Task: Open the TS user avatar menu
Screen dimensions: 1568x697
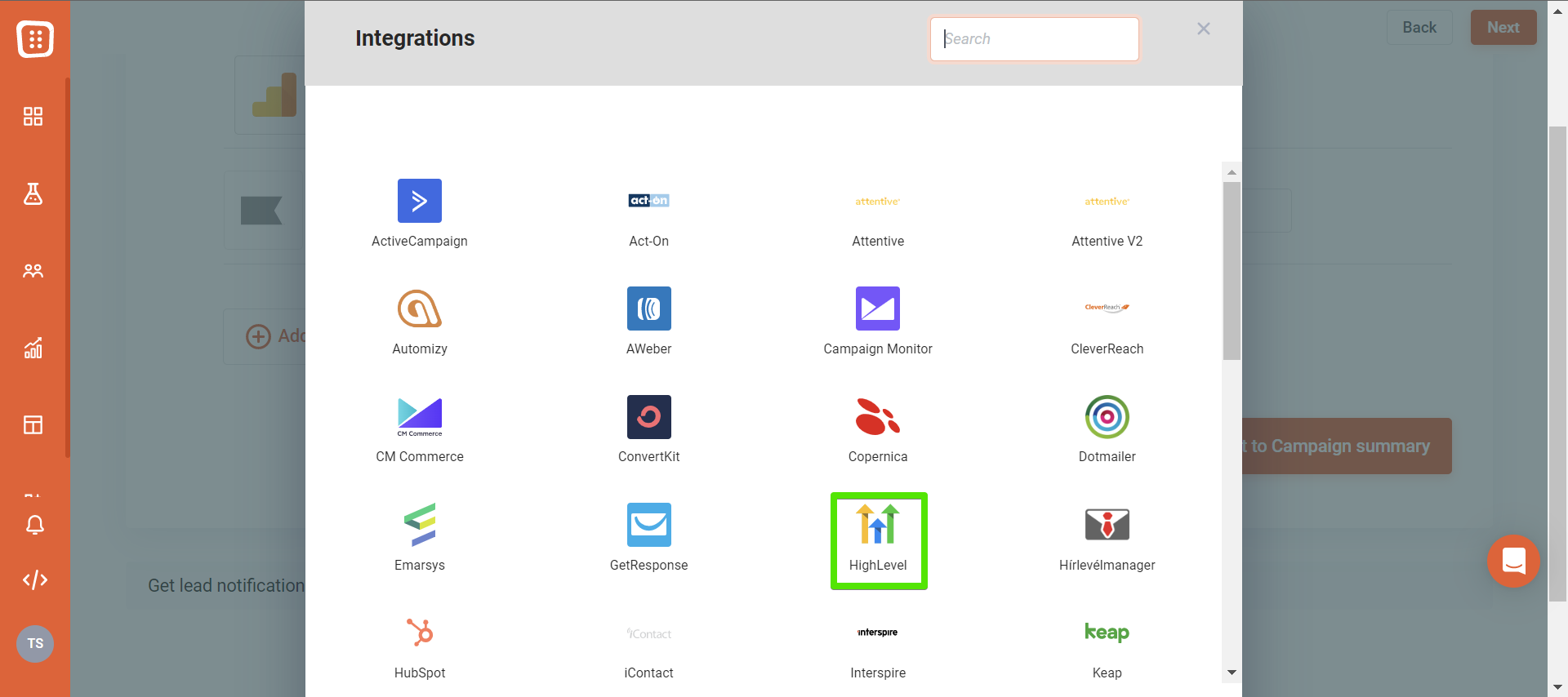Action: coord(35,644)
